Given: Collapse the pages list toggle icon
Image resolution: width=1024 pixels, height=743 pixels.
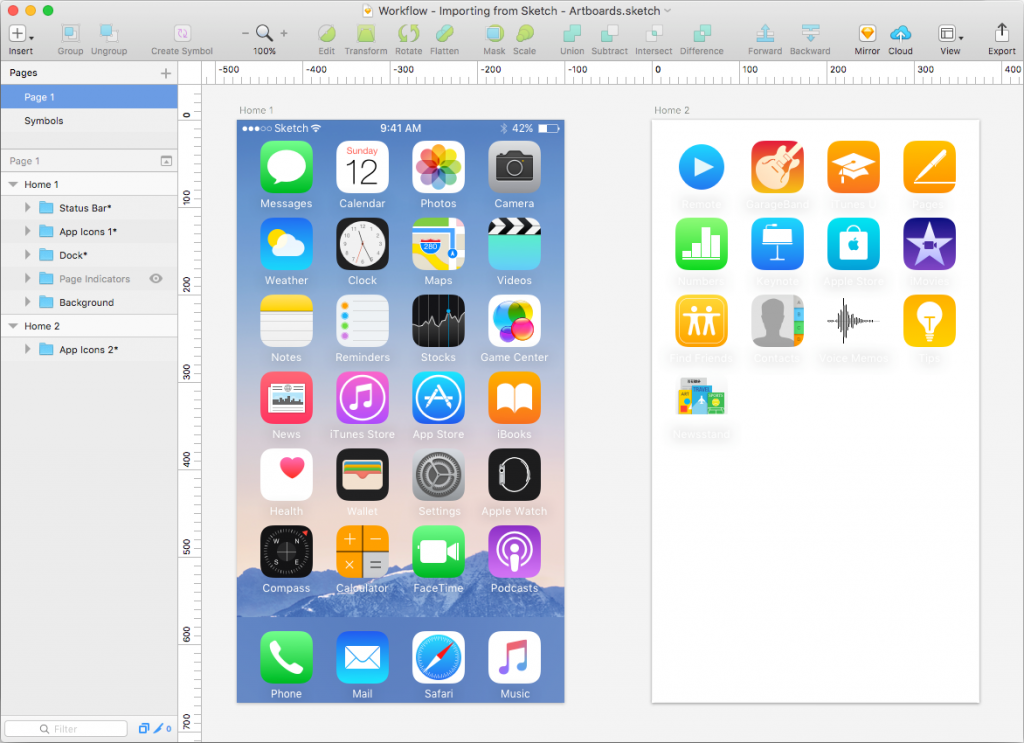Looking at the screenshot, I should pos(167,161).
